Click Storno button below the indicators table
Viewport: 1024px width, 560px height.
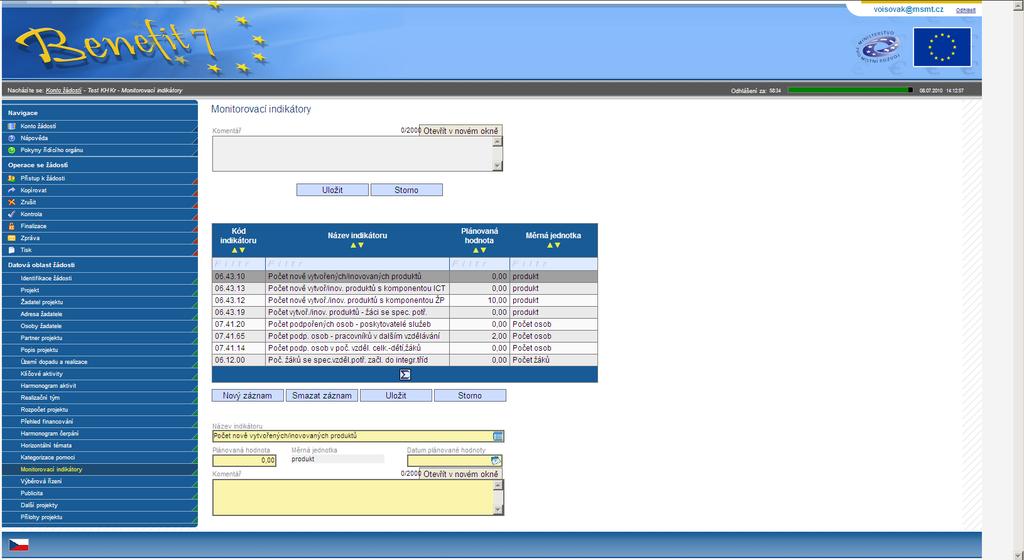point(470,396)
